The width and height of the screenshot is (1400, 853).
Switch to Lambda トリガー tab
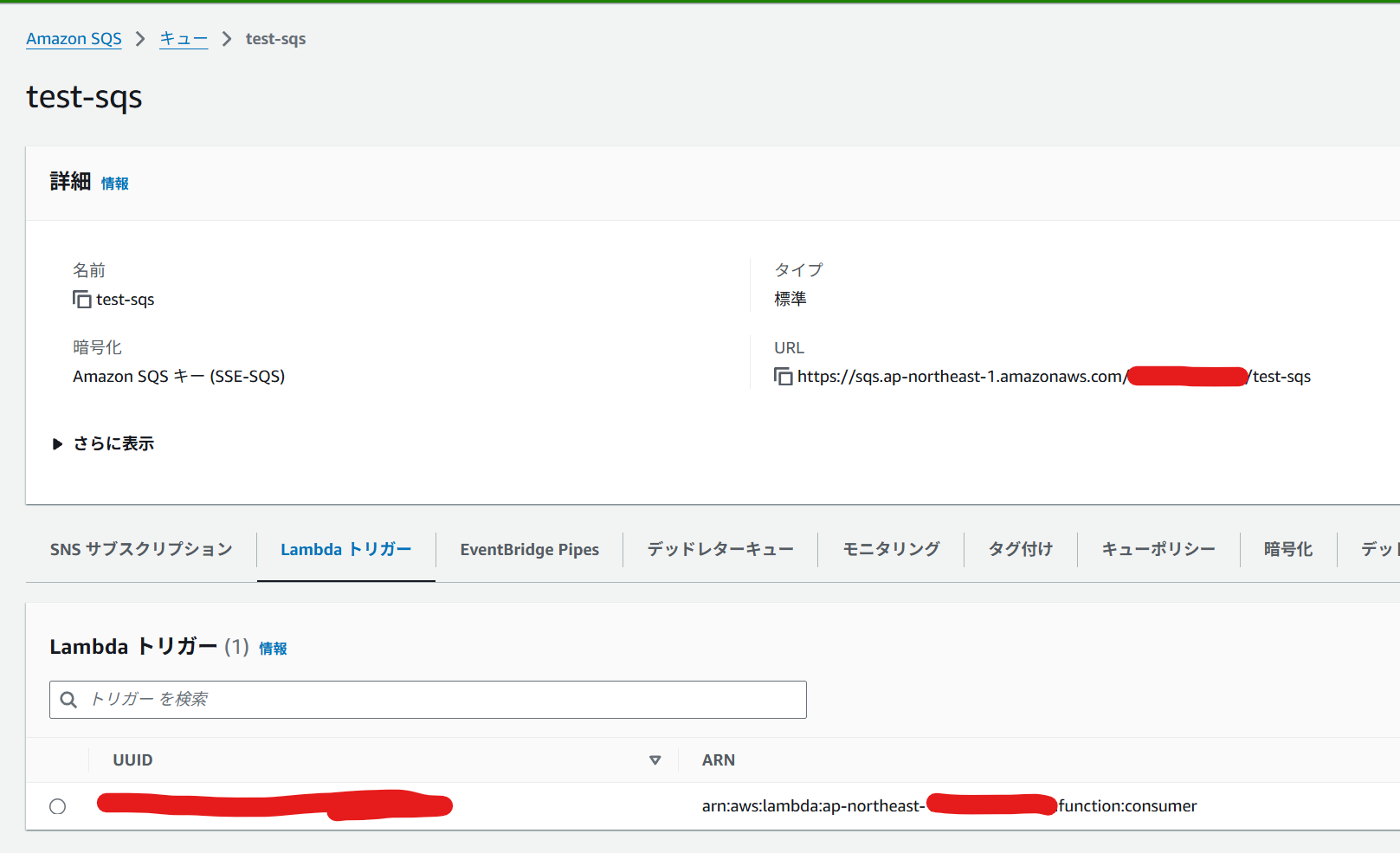tap(346, 549)
